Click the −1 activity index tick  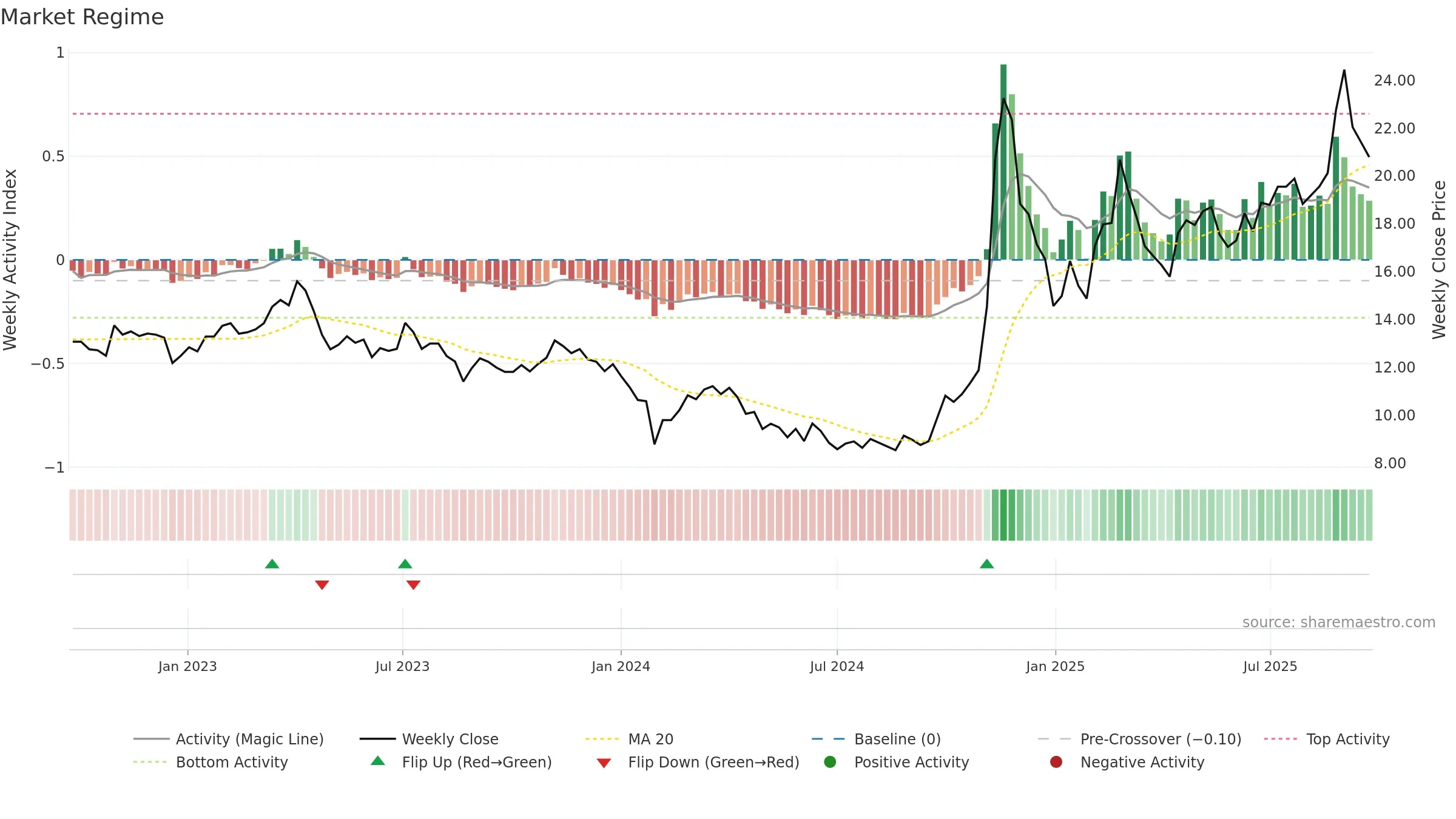(54, 467)
